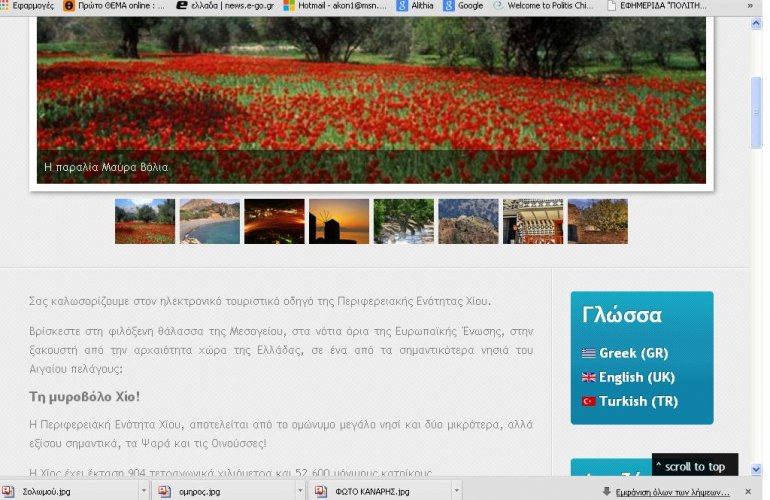Expand options for Σολωμού.jpg download
770x500 pixels.
coord(143,490)
